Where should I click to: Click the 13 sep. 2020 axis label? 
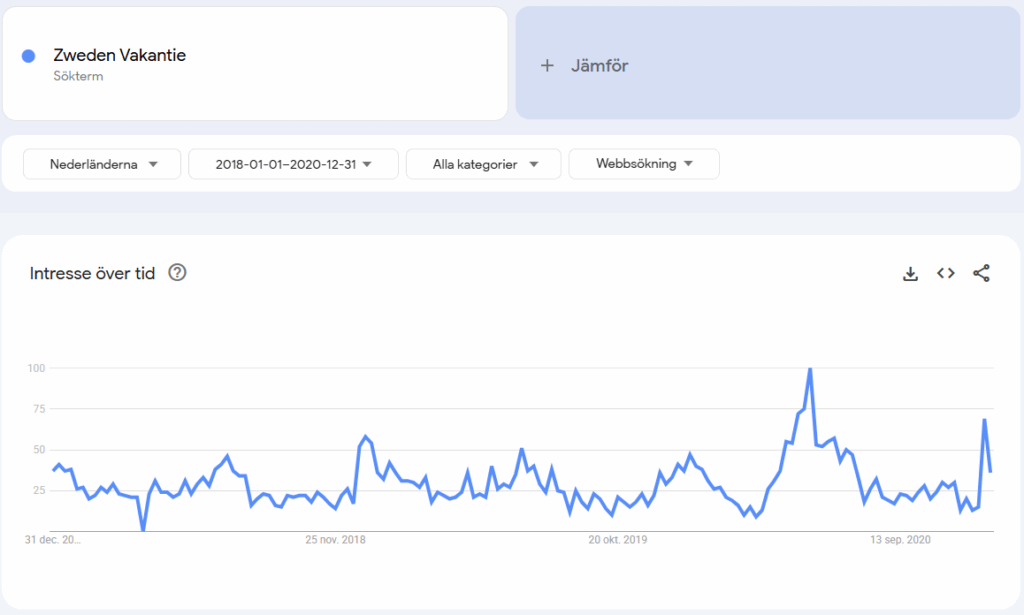(x=900, y=540)
